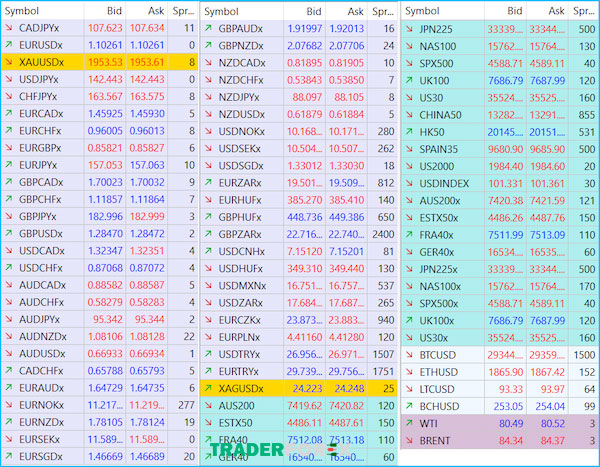The height and width of the screenshot is (467, 600).
Task: Click XAGUSDx bid price 24.223
Action: [307, 389]
